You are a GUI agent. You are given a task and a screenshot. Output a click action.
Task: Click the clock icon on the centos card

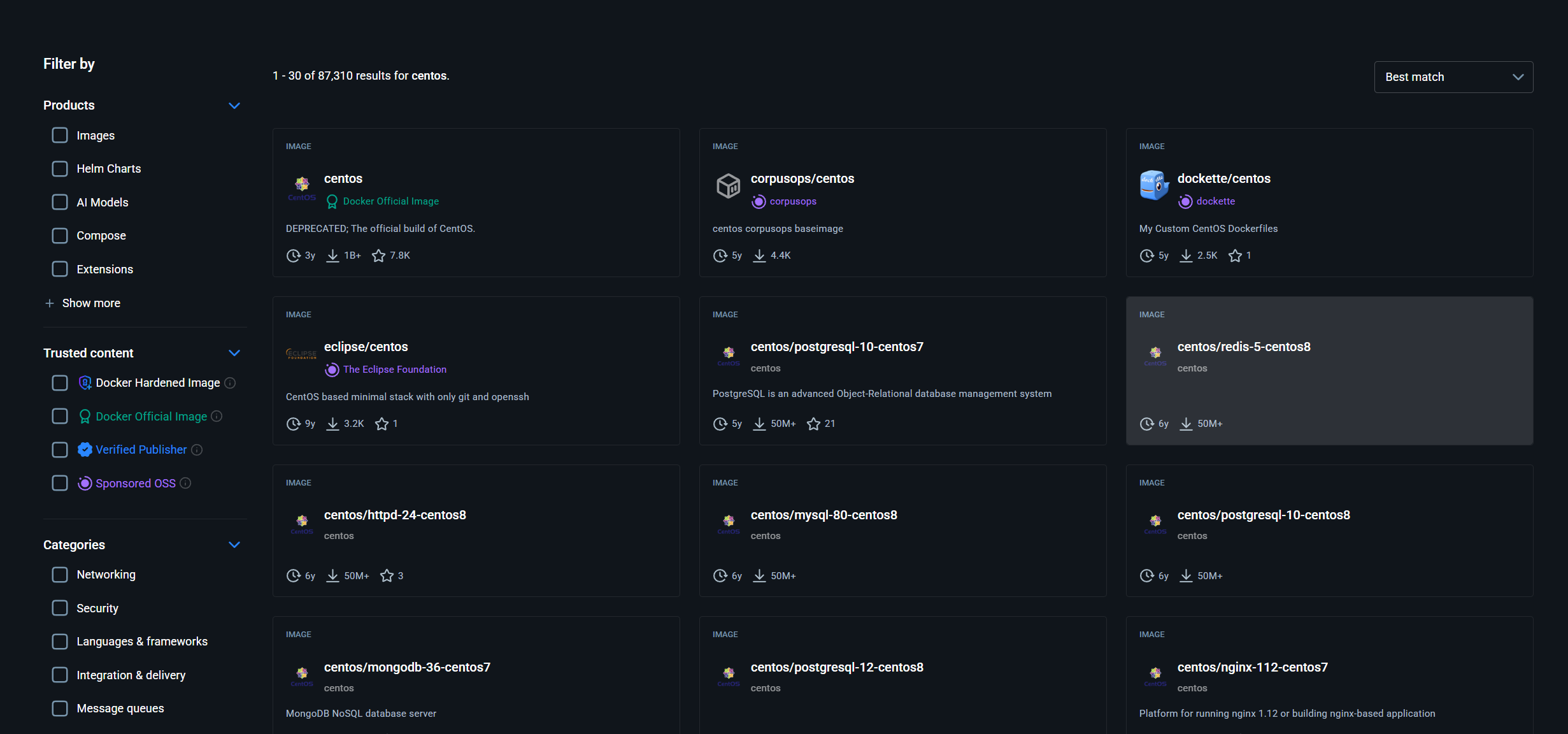(293, 255)
